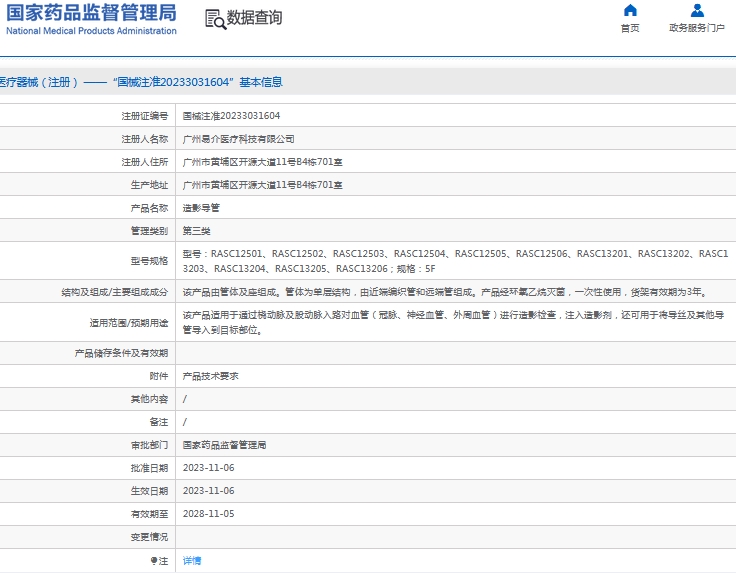Viewport: 736px width, 573px height.
Task: Click the 注册人住所 address value
Action: coord(262,162)
